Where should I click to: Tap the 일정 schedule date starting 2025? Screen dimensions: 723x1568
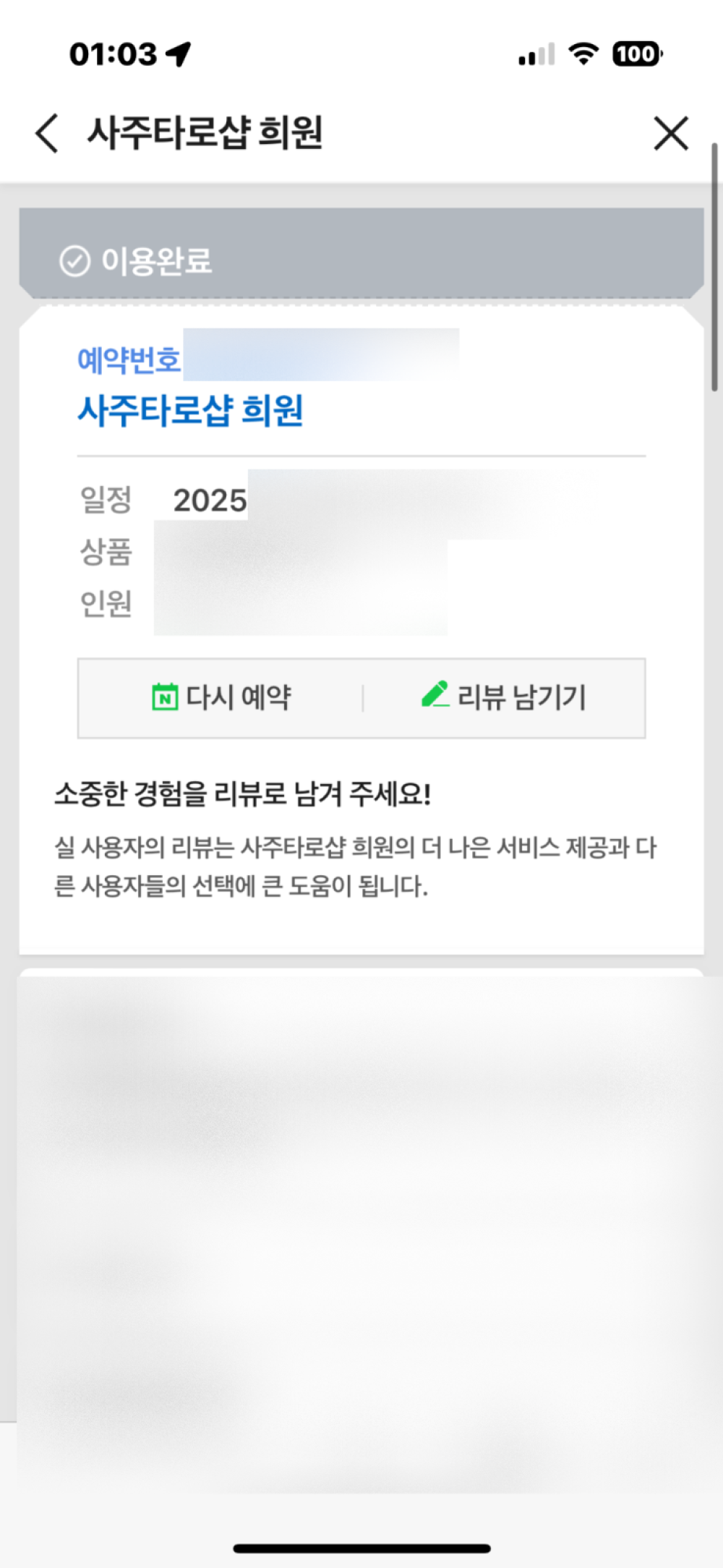point(210,500)
